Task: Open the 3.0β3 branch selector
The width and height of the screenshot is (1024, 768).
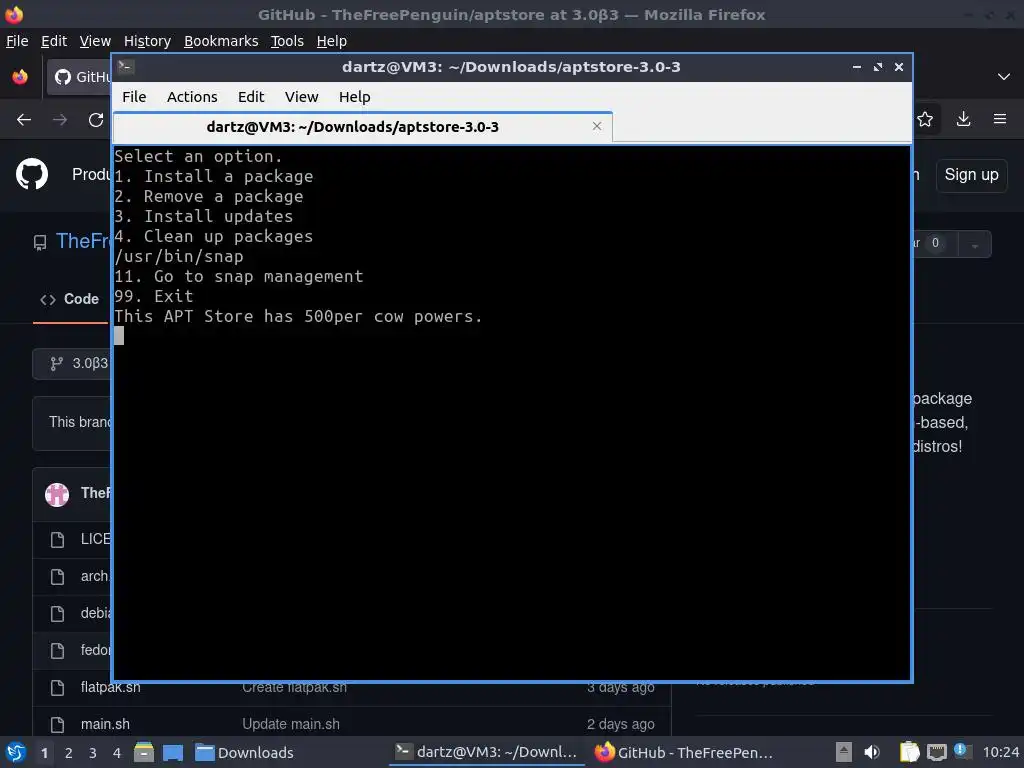Action: pos(72,364)
